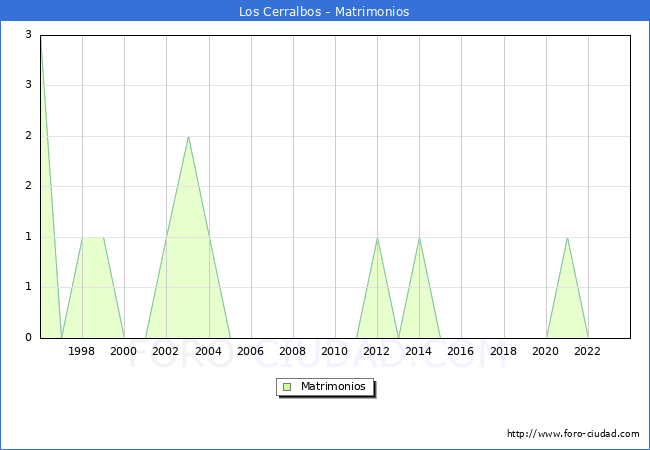Select the 2020 x-axis label
Screen dimensions: 650x450
pos(546,351)
